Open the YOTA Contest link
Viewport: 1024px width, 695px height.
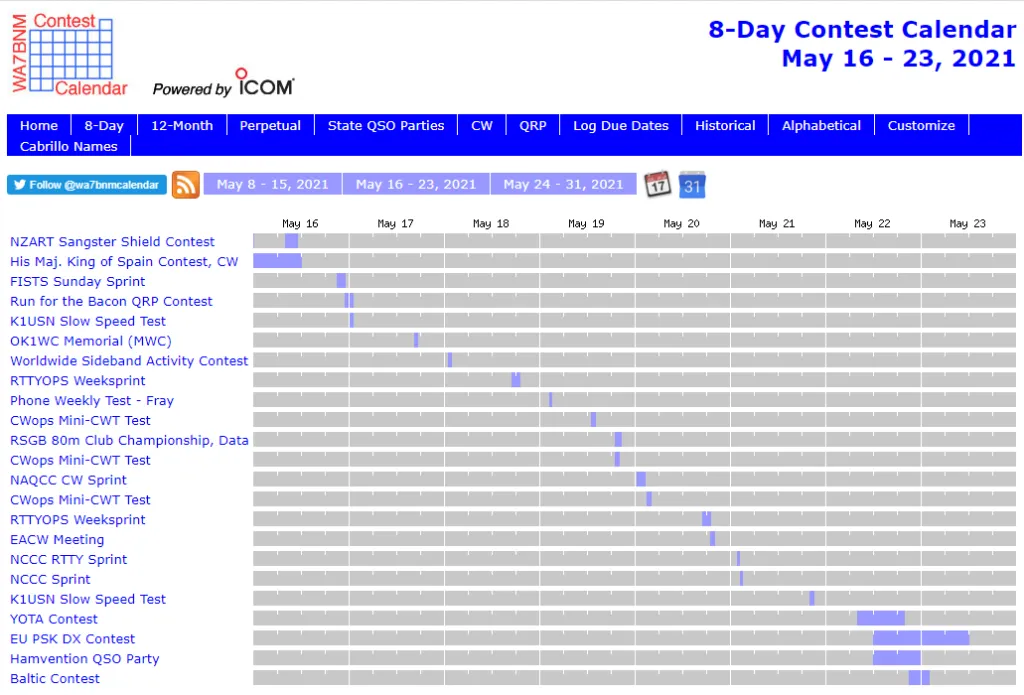(x=54, y=619)
